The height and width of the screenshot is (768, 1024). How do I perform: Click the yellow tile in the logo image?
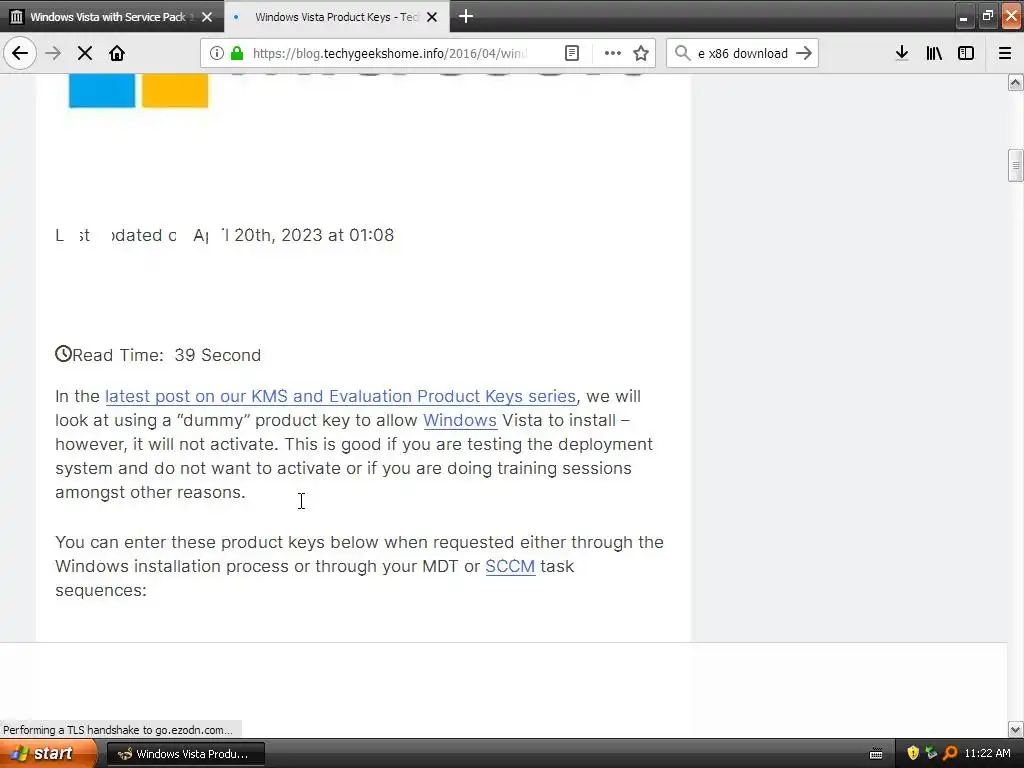click(175, 91)
